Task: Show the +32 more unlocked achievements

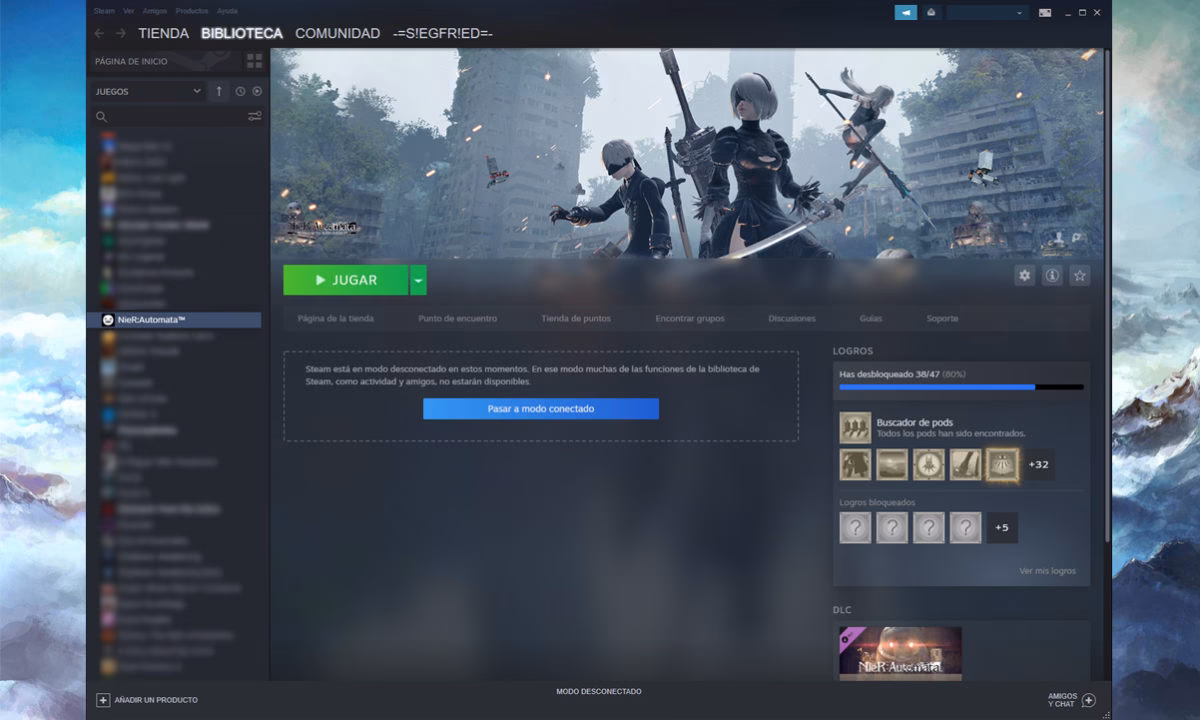Action: [1038, 464]
